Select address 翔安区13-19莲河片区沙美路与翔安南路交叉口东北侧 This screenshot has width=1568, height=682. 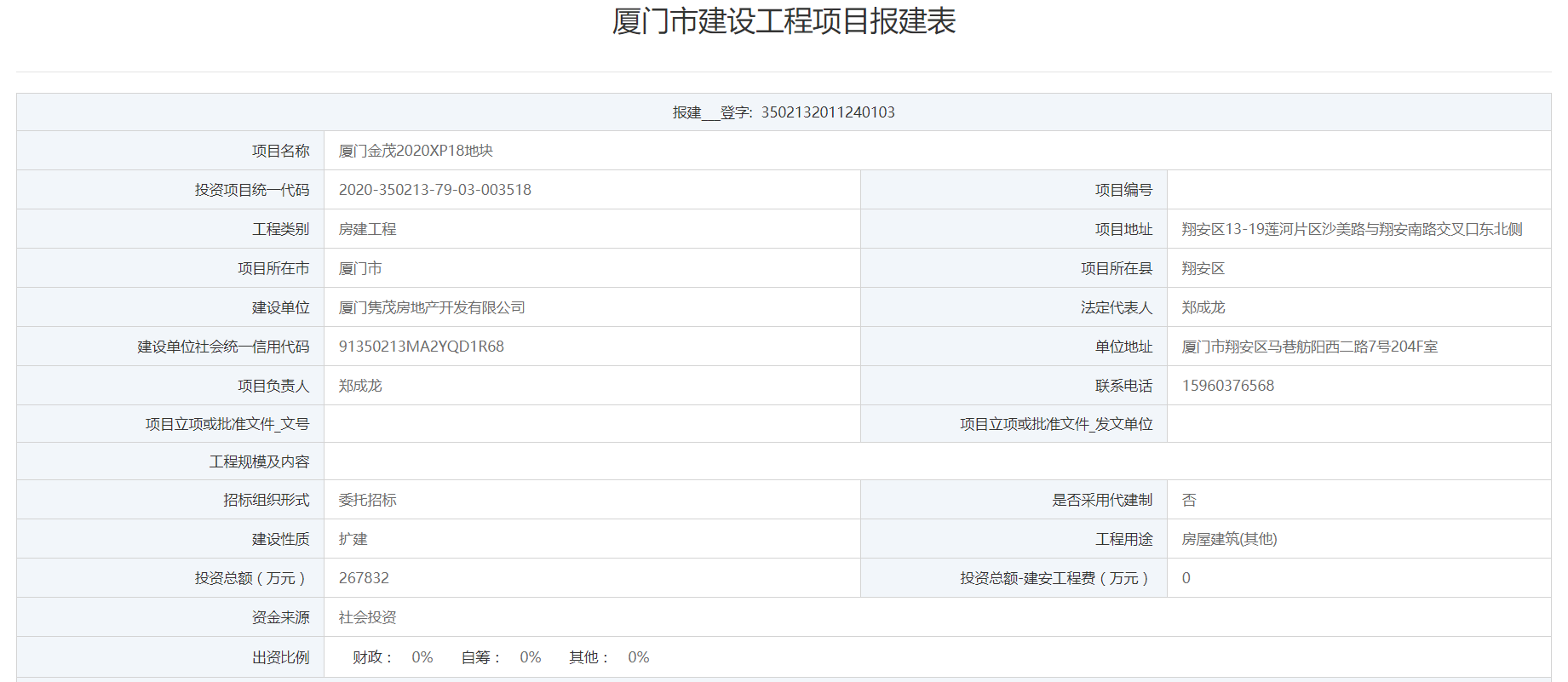(x=1352, y=229)
